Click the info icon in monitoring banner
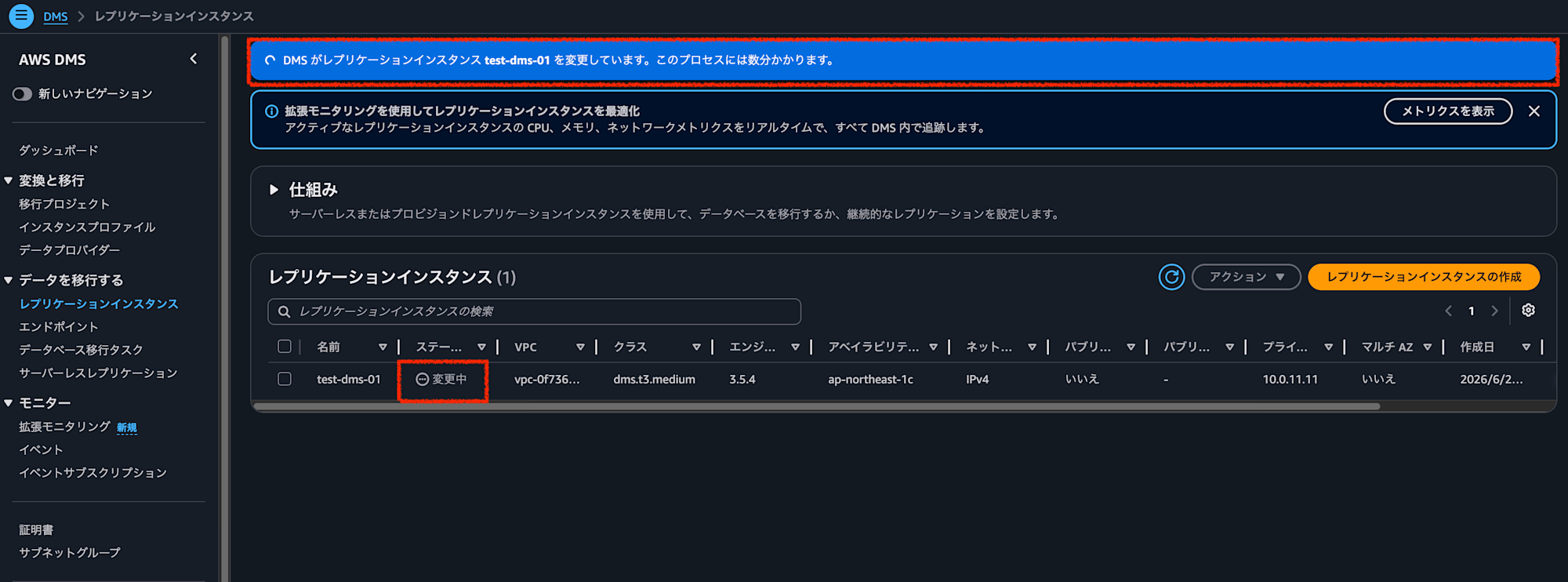The height and width of the screenshot is (582, 1568). click(x=271, y=111)
